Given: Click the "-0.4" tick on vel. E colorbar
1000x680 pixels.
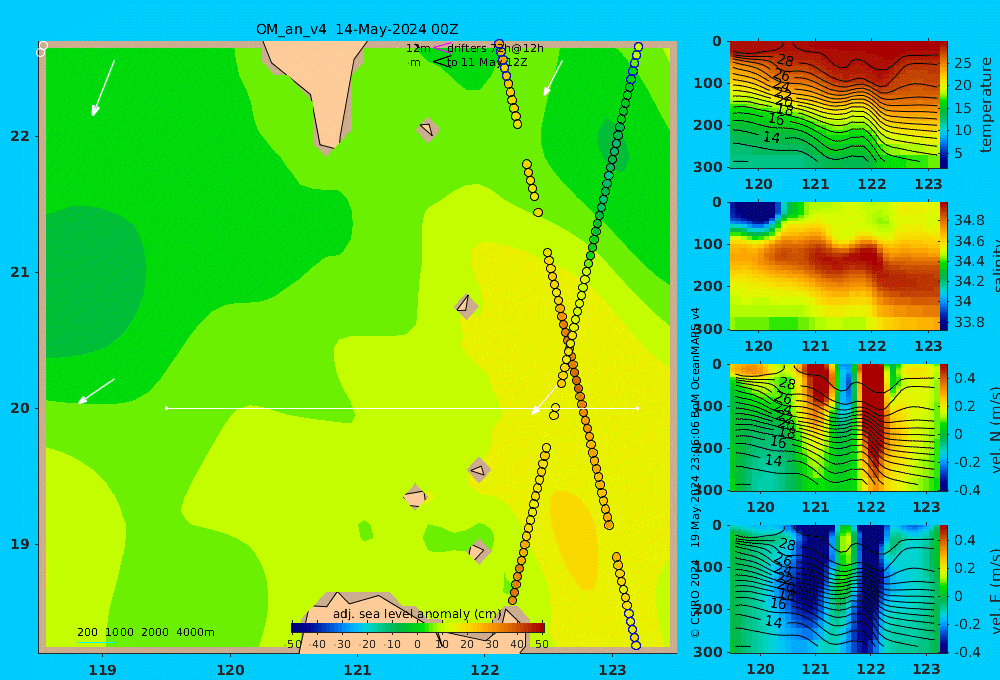Looking at the screenshot, I should pyautogui.click(x=965, y=652).
